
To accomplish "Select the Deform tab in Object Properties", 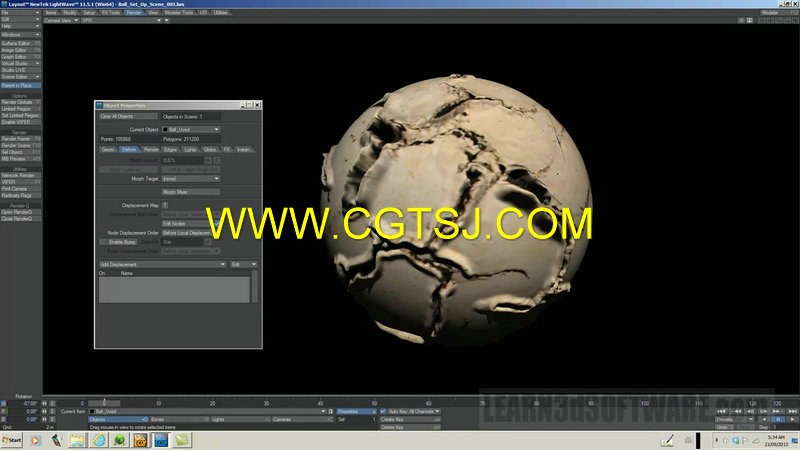I will pyautogui.click(x=129, y=149).
